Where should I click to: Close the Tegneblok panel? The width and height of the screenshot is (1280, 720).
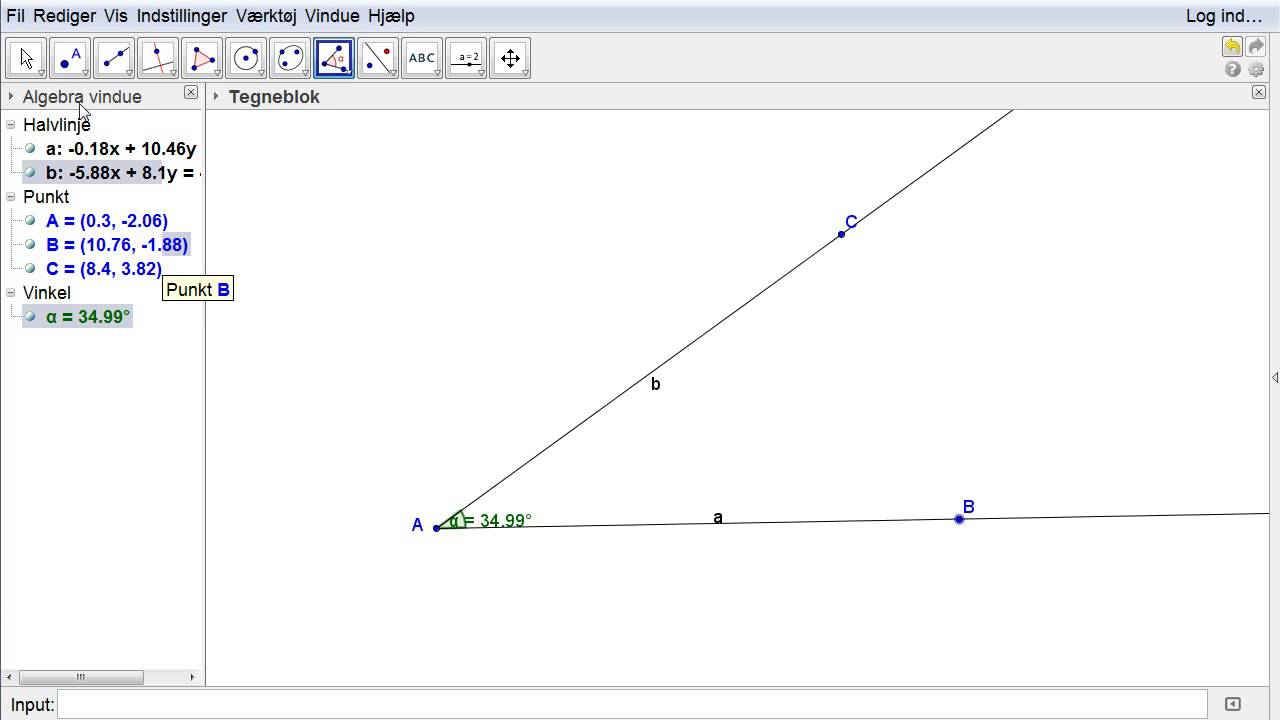pyautogui.click(x=1259, y=92)
